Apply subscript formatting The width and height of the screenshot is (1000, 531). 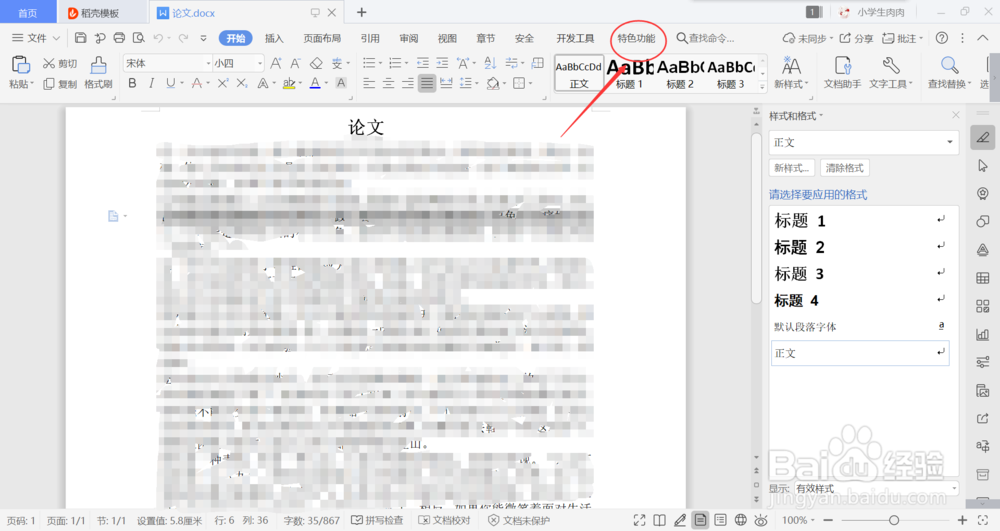click(x=242, y=83)
